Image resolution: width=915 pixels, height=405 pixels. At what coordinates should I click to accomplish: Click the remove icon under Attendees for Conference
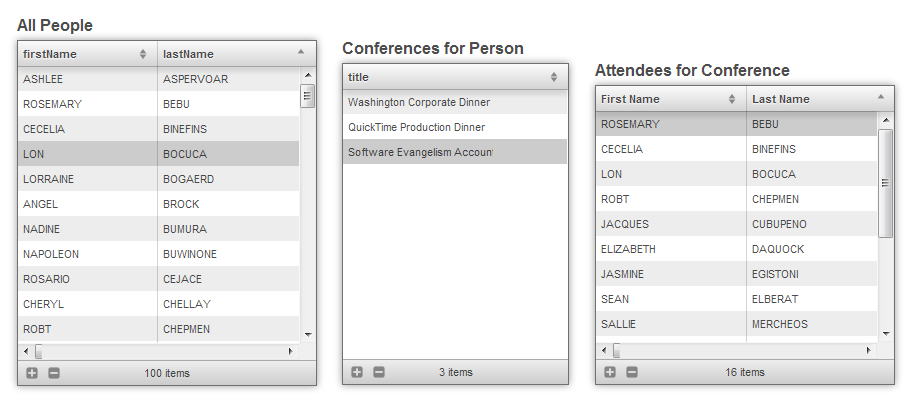point(632,372)
